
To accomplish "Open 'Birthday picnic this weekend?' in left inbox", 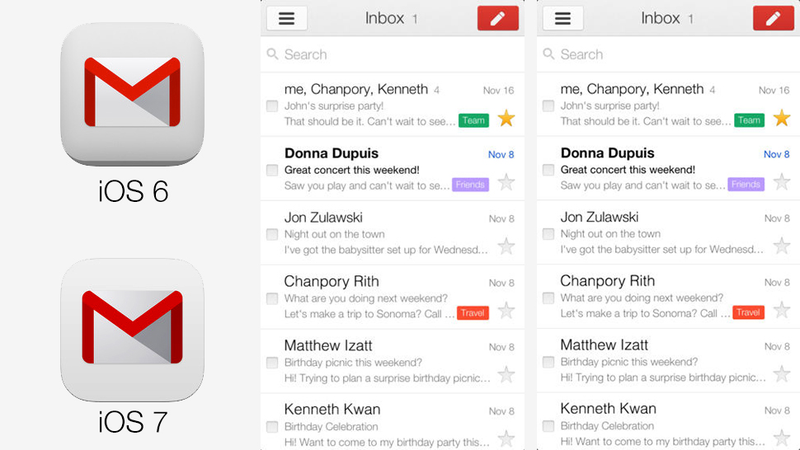I will click(x=392, y=361).
